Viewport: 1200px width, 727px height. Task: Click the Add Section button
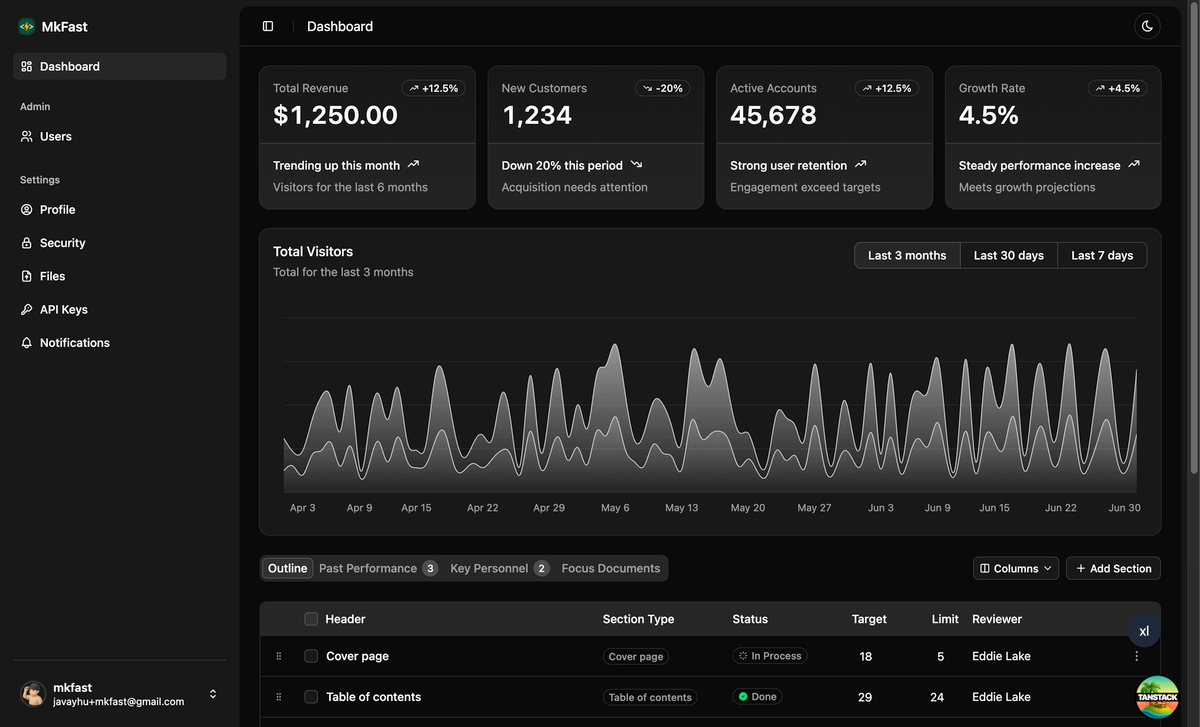point(1113,568)
